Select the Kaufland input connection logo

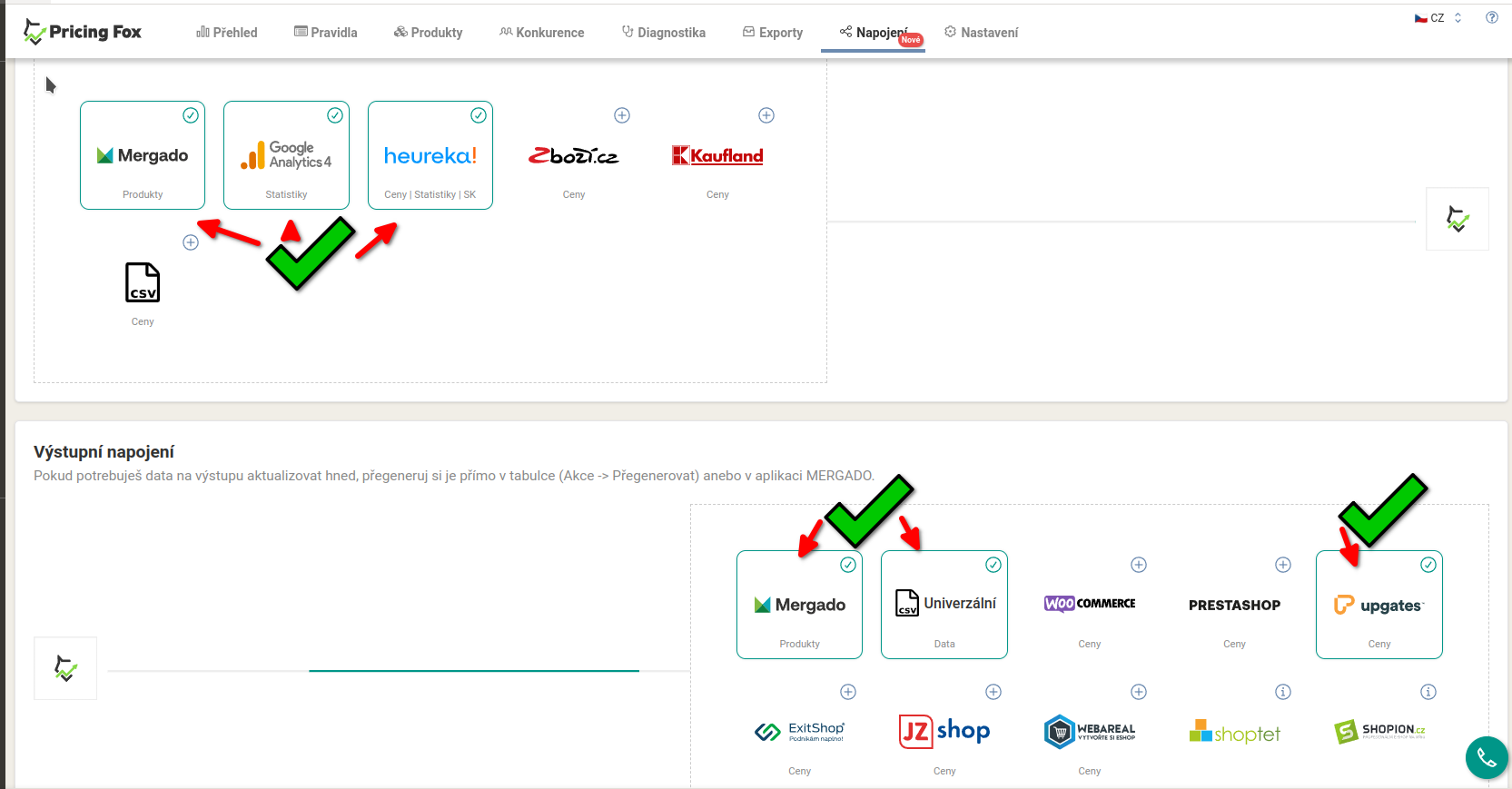click(717, 156)
